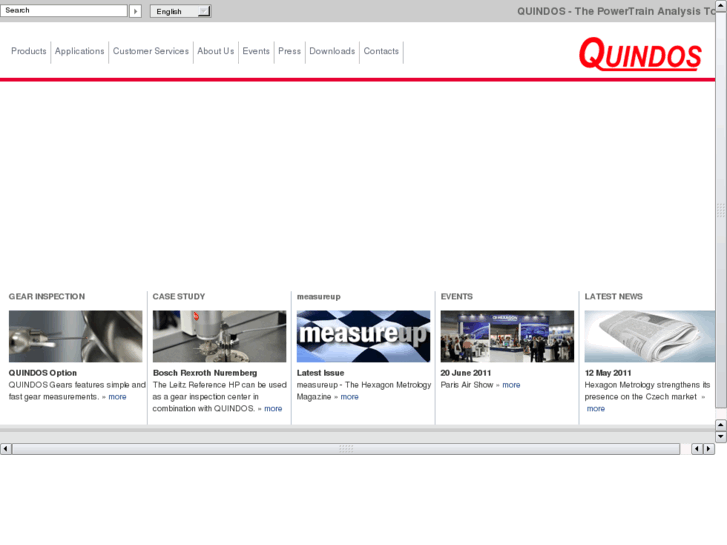727x545 pixels.
Task: Open the Customer Services menu
Action: (x=151, y=51)
